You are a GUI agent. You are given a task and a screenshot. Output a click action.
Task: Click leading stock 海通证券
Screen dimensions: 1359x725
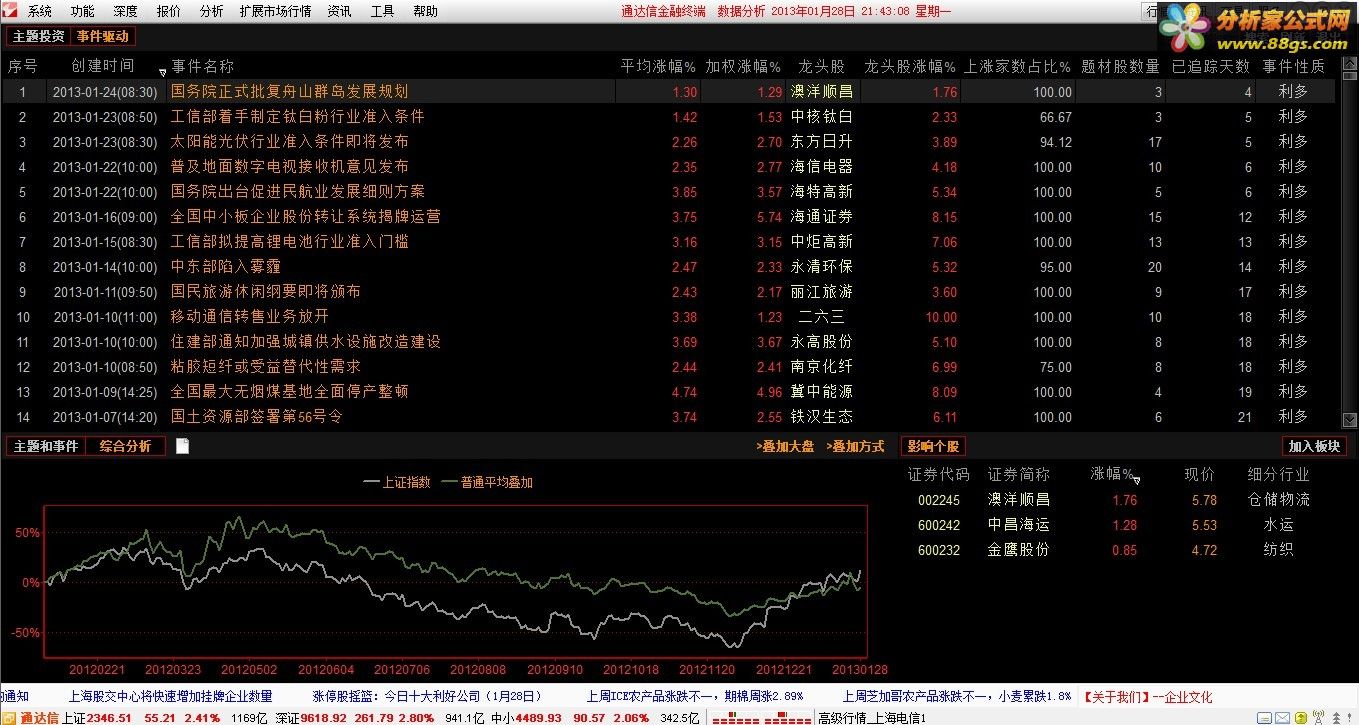(822, 216)
